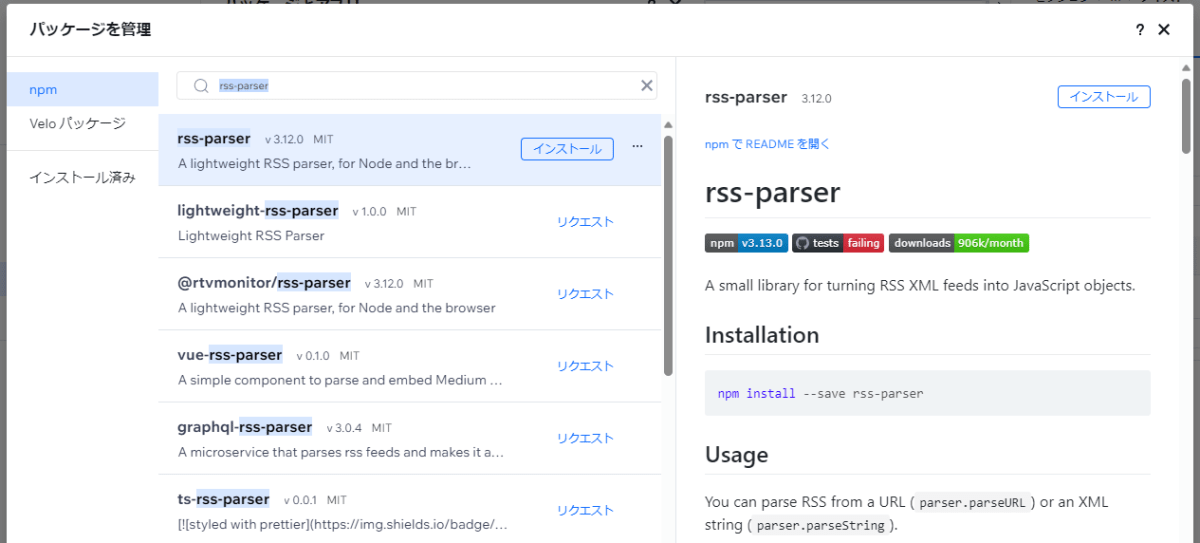Click the parser.parseString inline code

820,526
